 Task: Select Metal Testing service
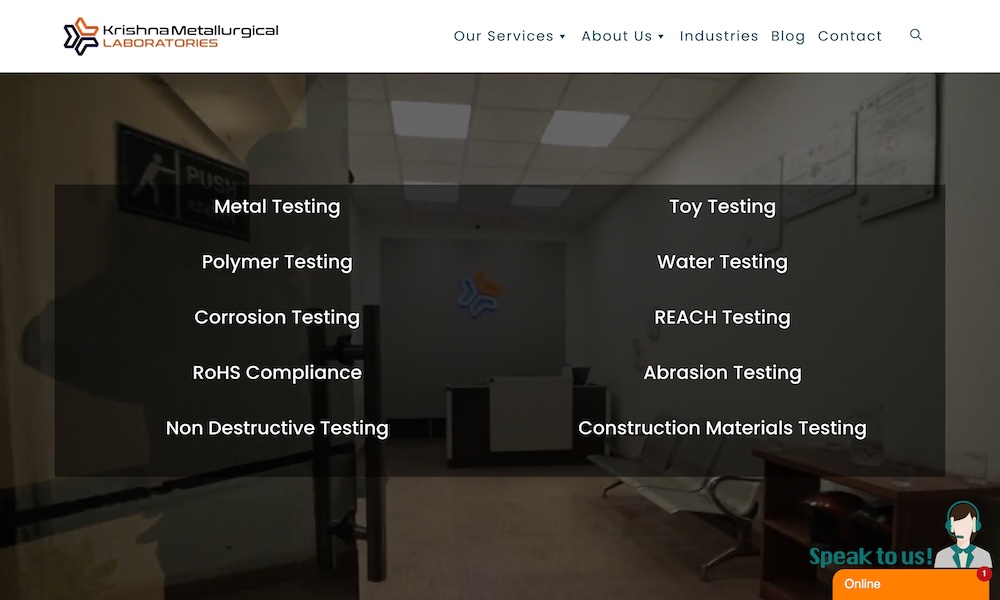[277, 207]
